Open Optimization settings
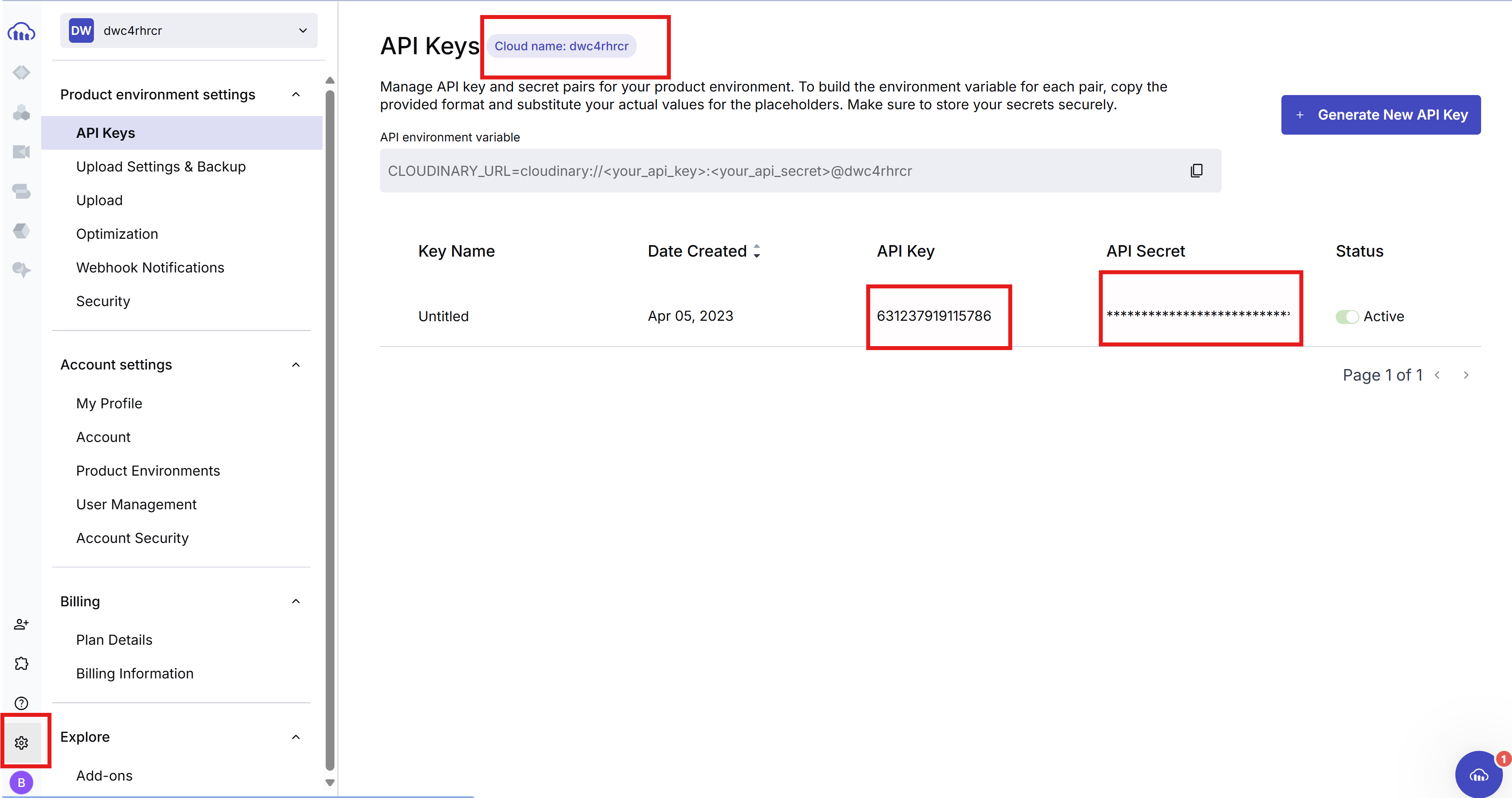 (x=117, y=234)
